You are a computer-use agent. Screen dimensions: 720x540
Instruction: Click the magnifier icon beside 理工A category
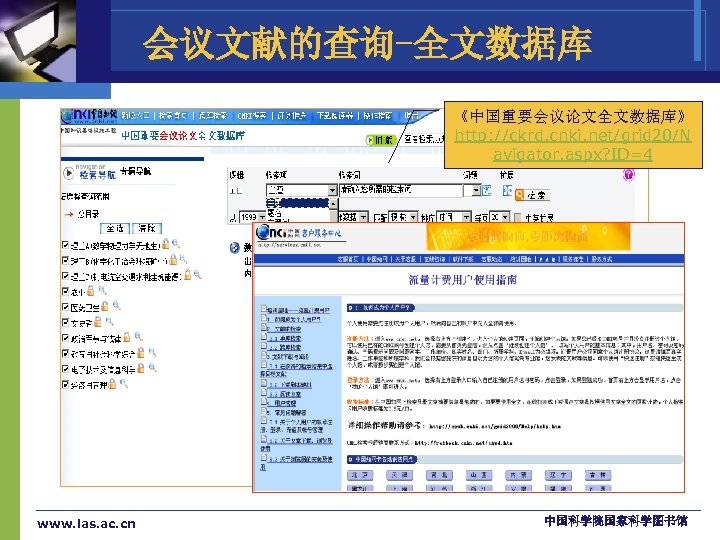click(x=176, y=243)
